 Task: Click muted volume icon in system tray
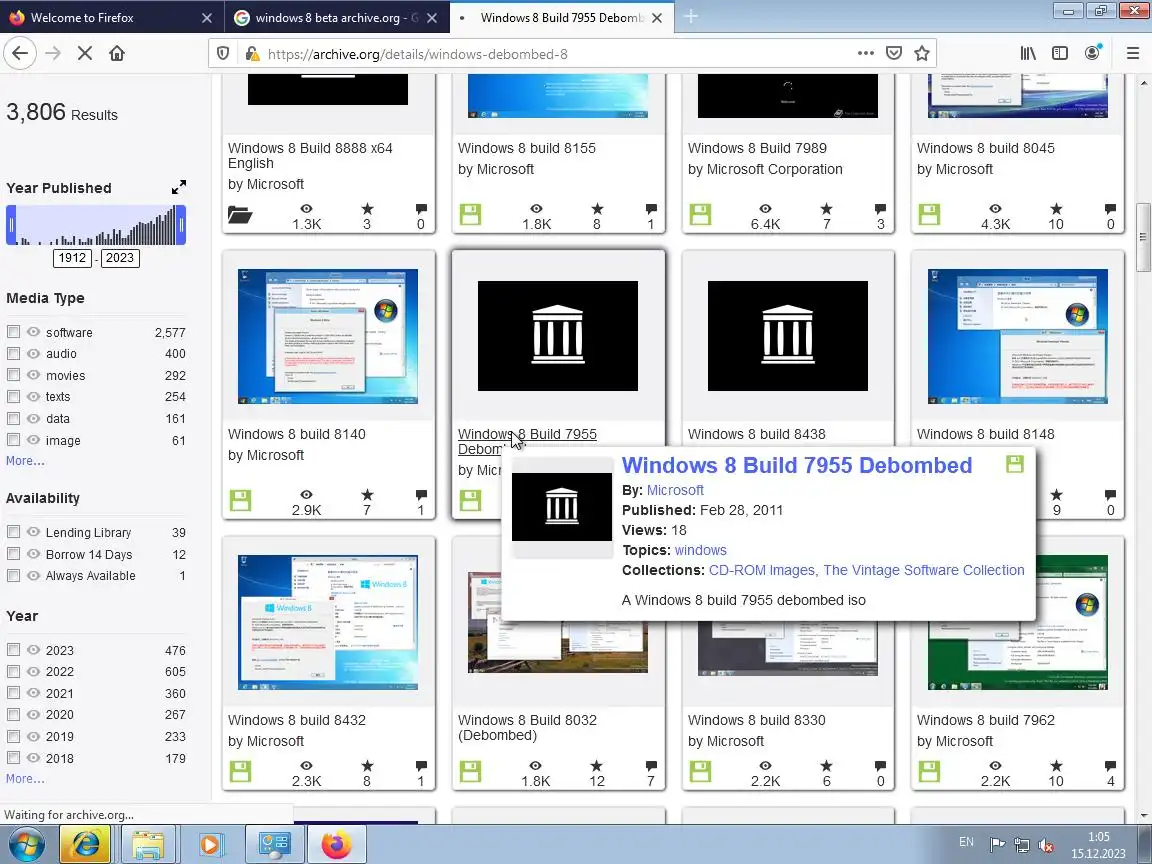[1046, 845]
